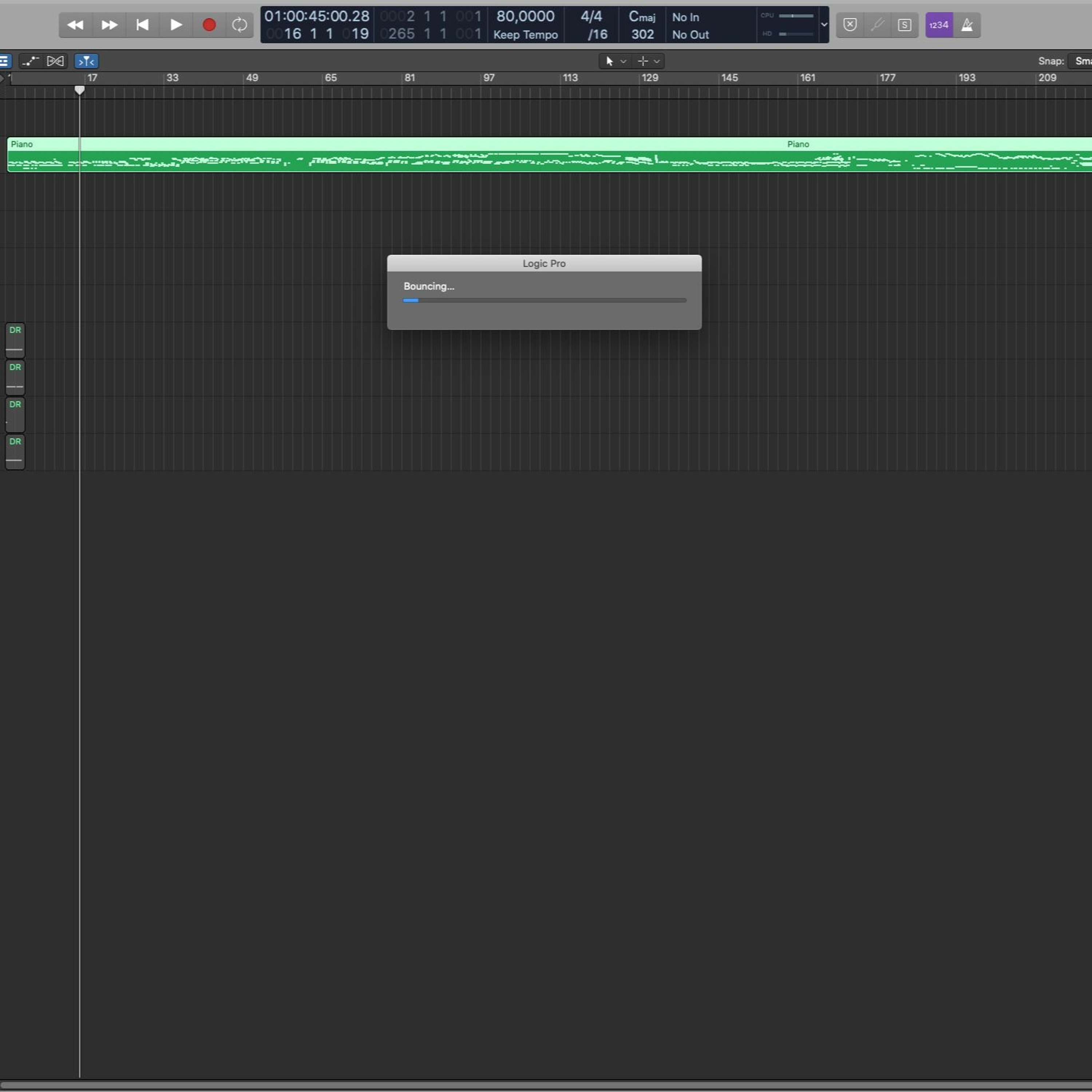
Task: Open the Tuner icon
Action: pyautogui.click(x=877, y=25)
